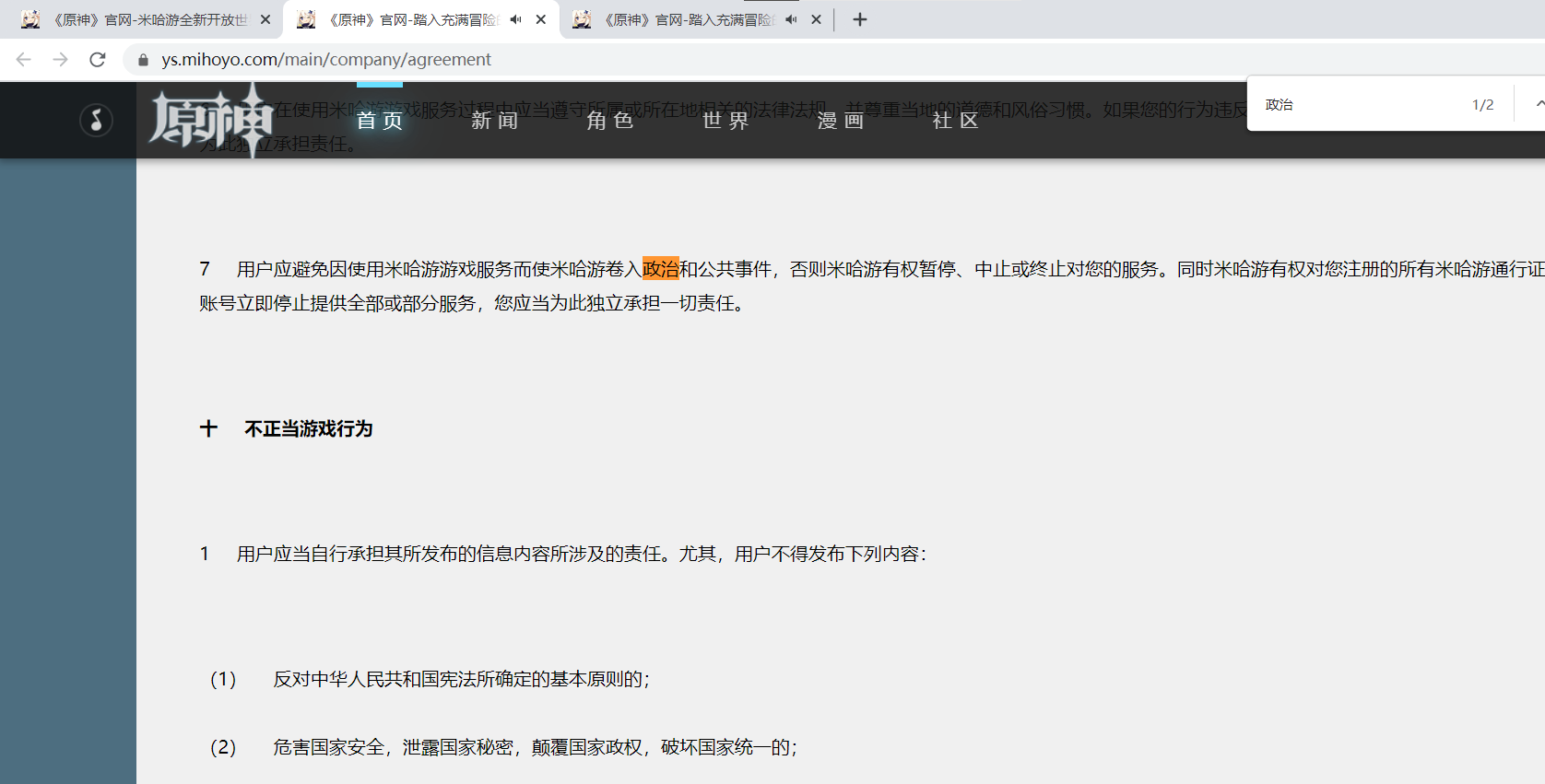Open the 角色 navigation item
Image resolution: width=1545 pixels, height=784 pixels.
pyautogui.click(x=610, y=121)
